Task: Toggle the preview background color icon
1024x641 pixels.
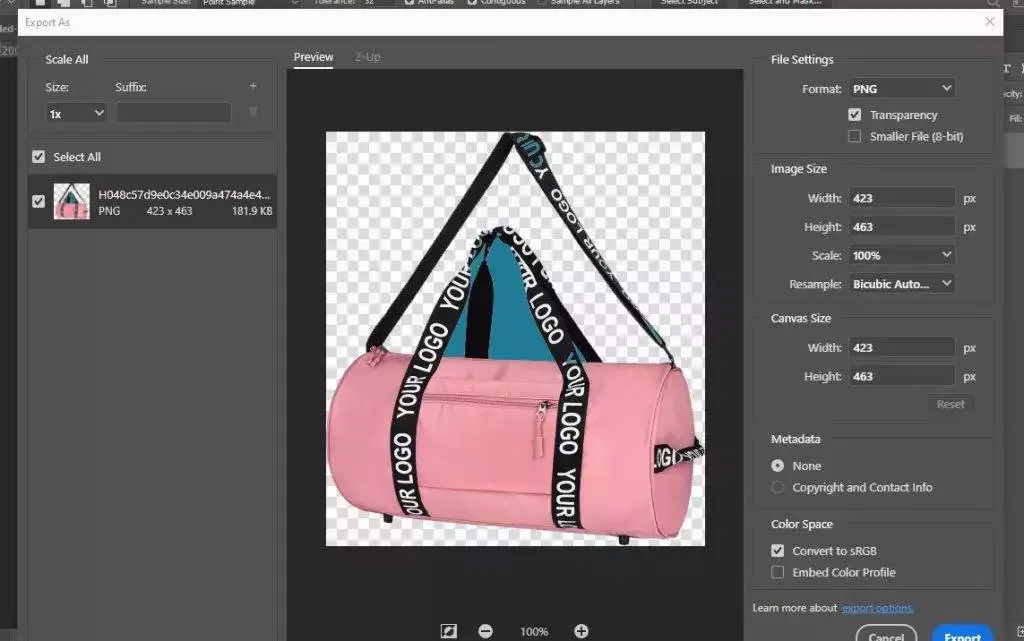Action: coord(448,631)
